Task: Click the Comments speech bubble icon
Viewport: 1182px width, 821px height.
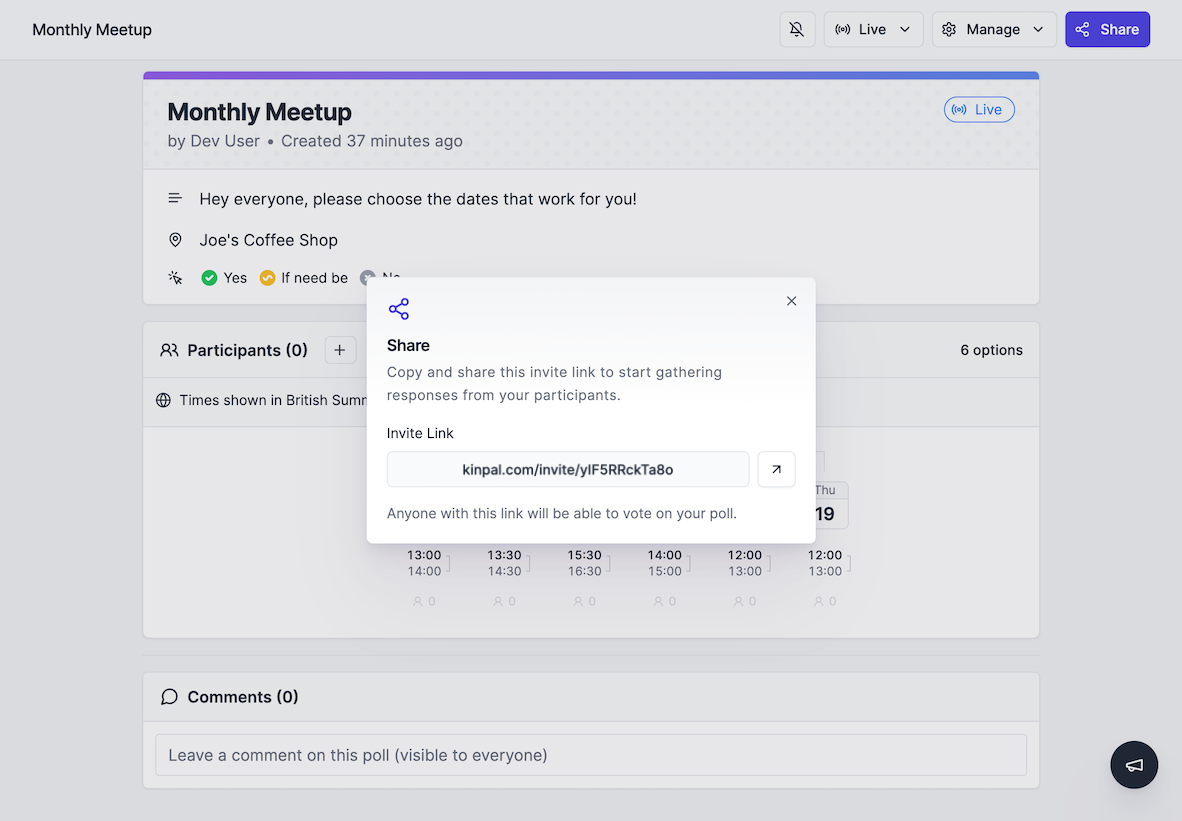Action: click(169, 697)
